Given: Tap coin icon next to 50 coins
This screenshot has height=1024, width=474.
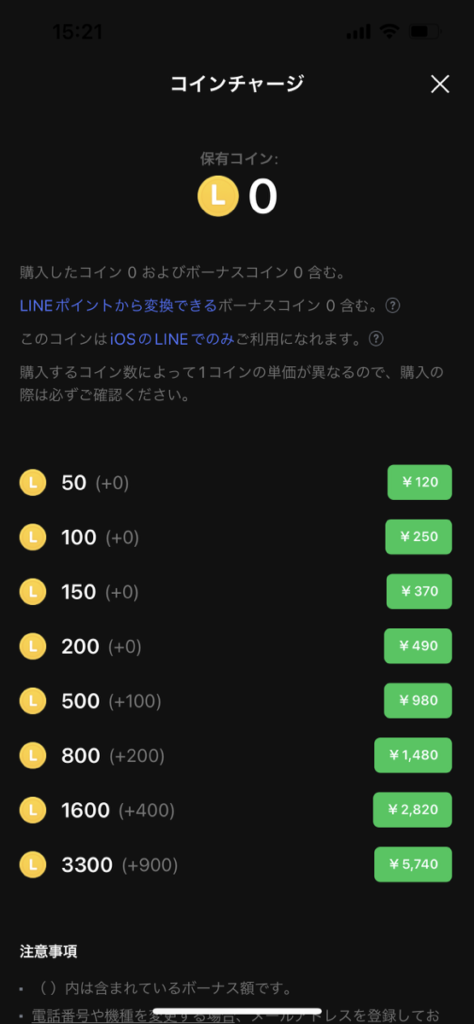Looking at the screenshot, I should [33, 483].
